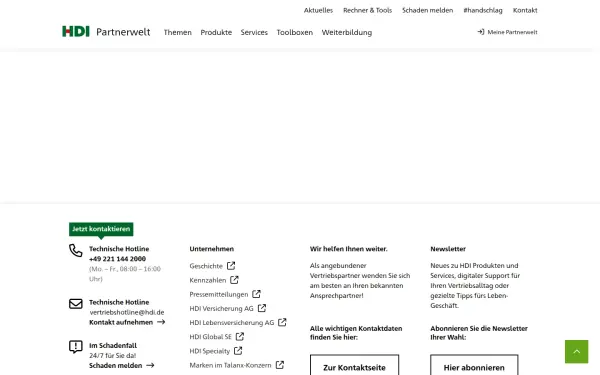Screen dimensions: 600x375
Task: Open the Geschichte link
Action: (x=206, y=266)
